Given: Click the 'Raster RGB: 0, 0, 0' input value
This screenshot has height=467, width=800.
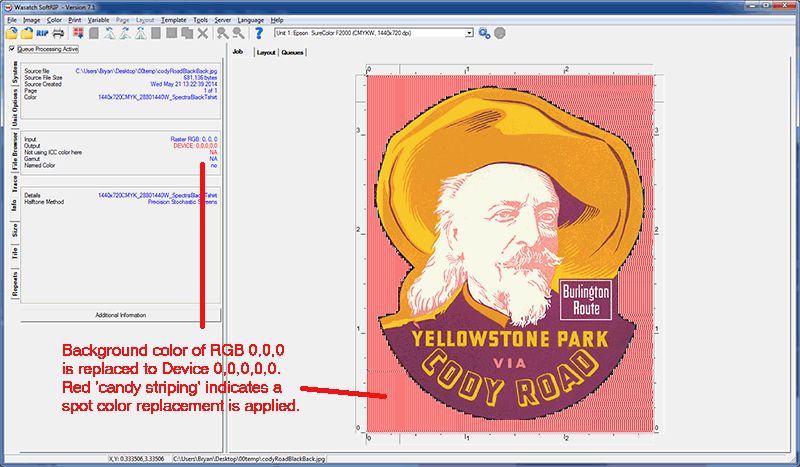Looking at the screenshot, I should point(194,139).
